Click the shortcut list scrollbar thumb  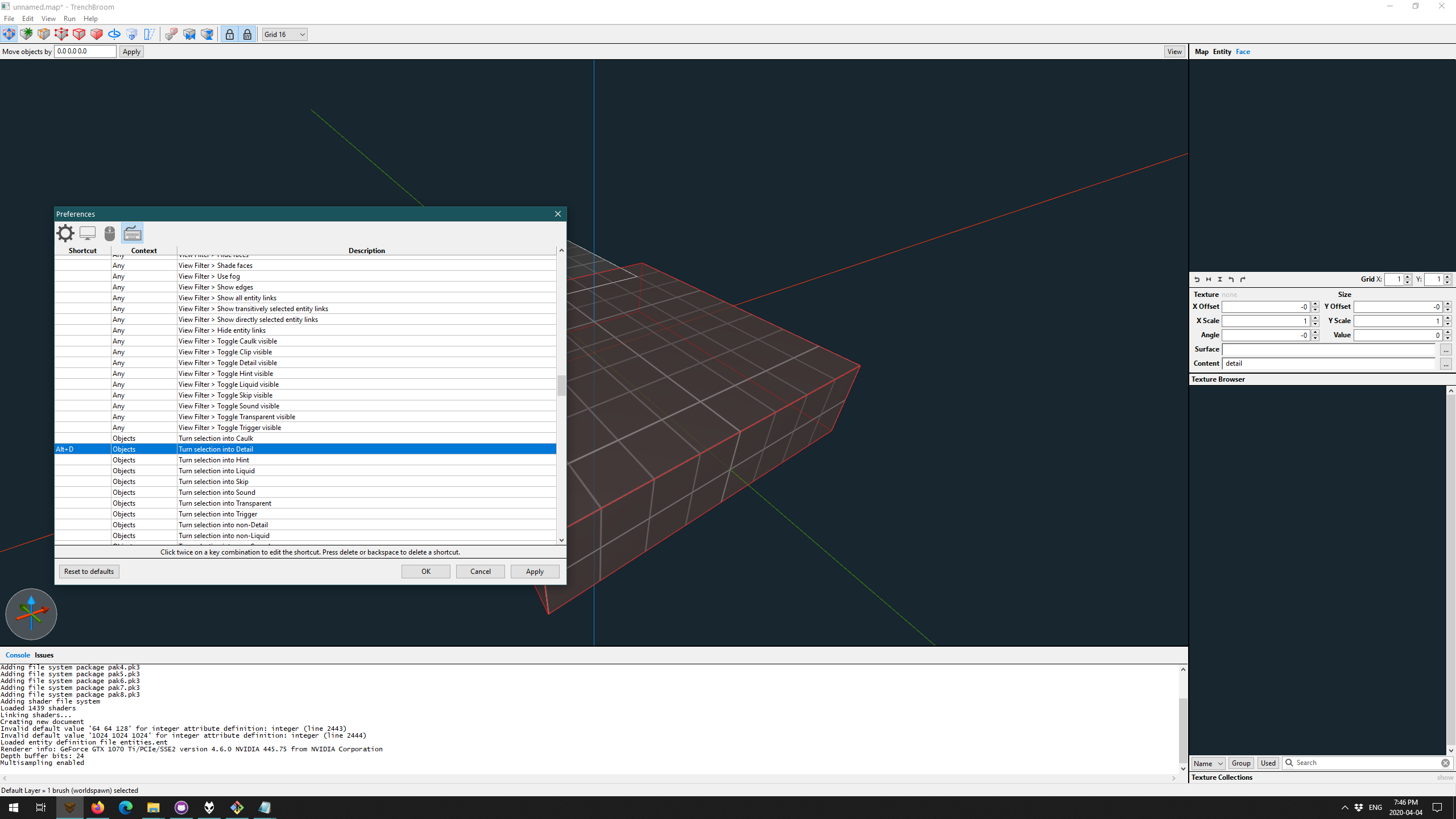561,385
